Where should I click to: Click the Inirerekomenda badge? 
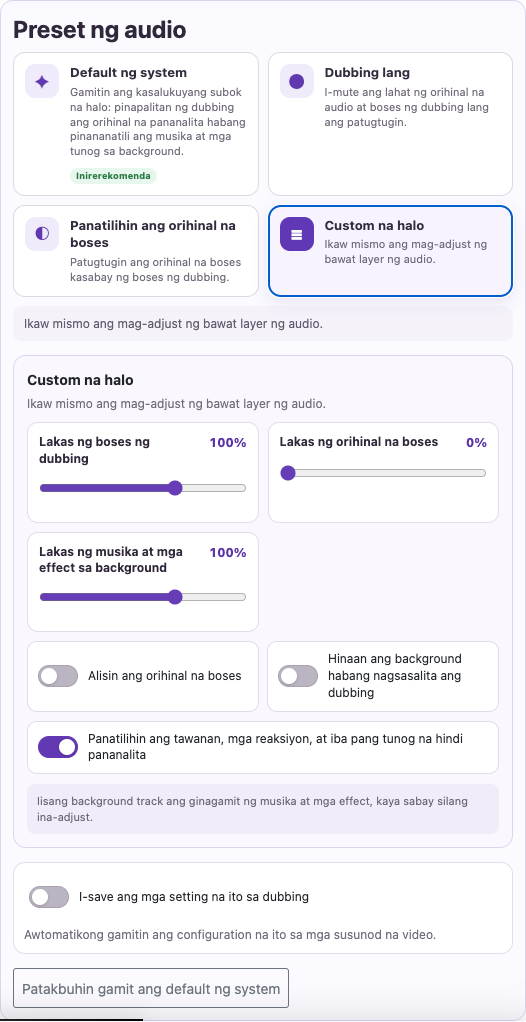[113, 176]
